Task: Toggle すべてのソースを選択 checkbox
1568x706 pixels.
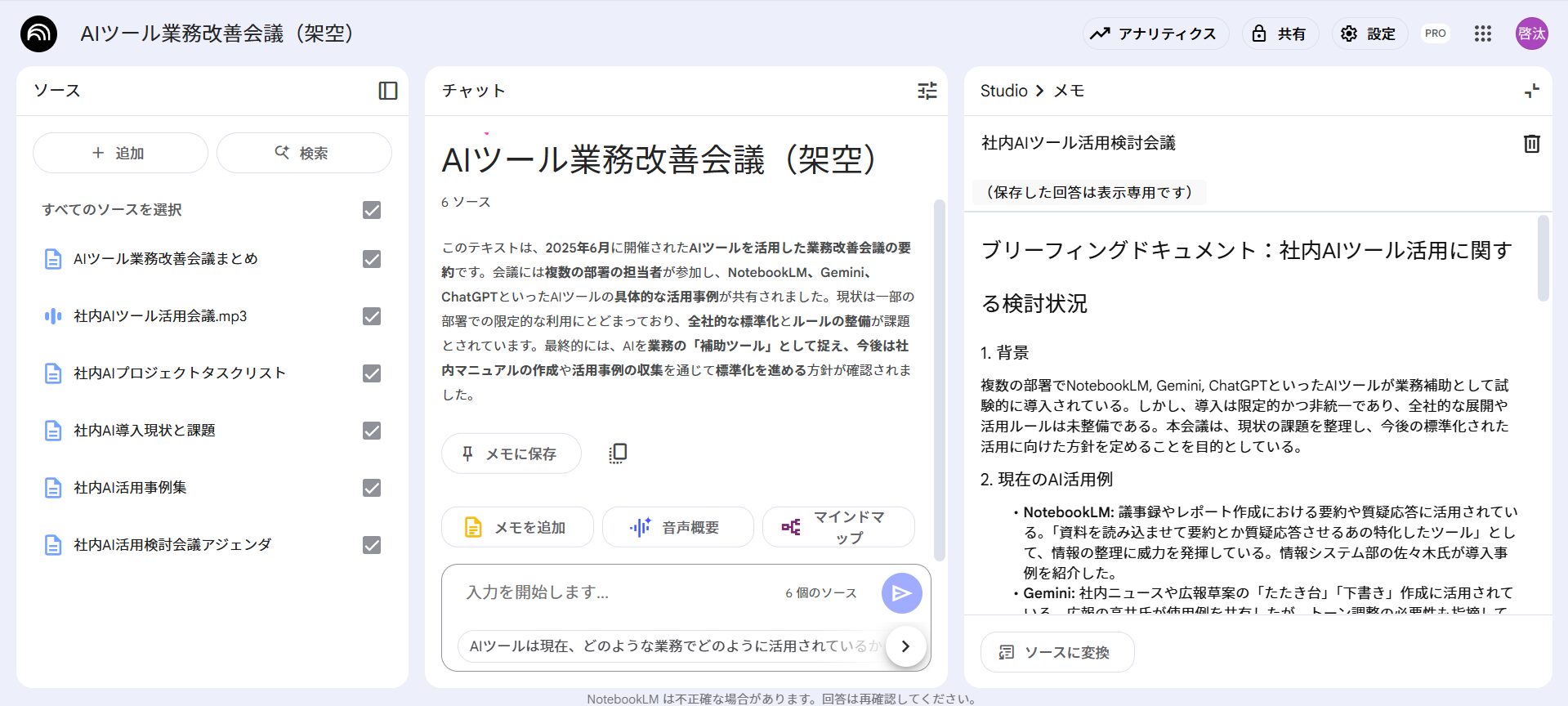Action: pyautogui.click(x=372, y=210)
